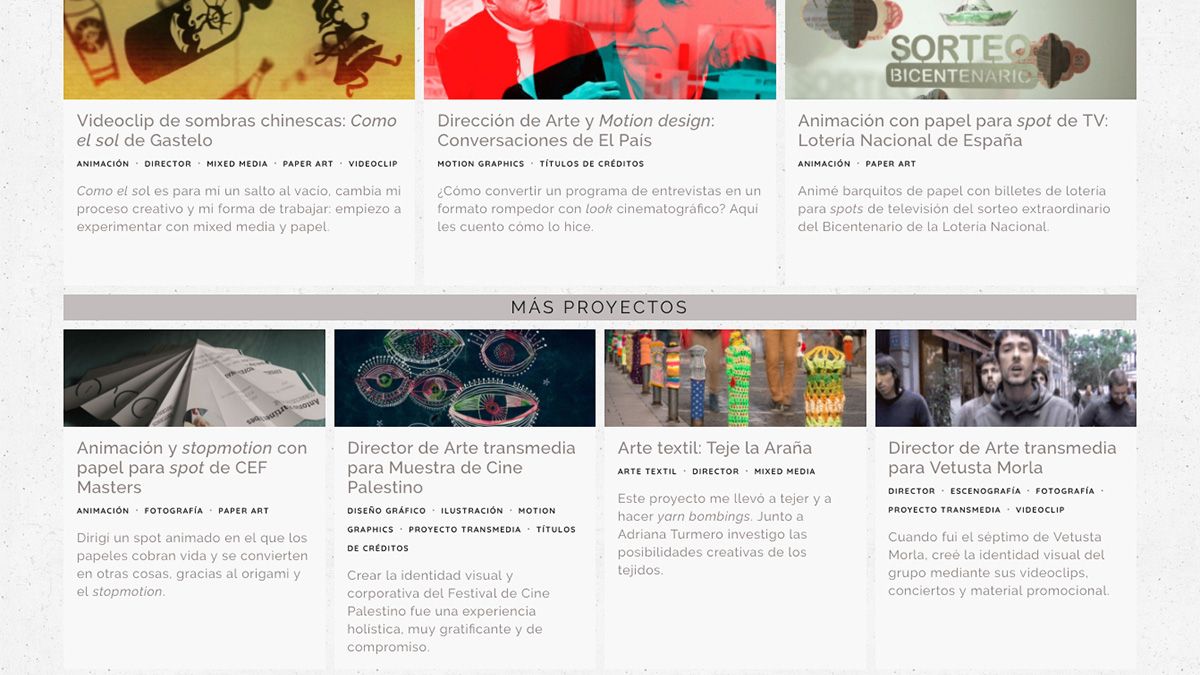
Task: Click the MOTION GRAPHICS tag under El País project
Action: [480, 164]
